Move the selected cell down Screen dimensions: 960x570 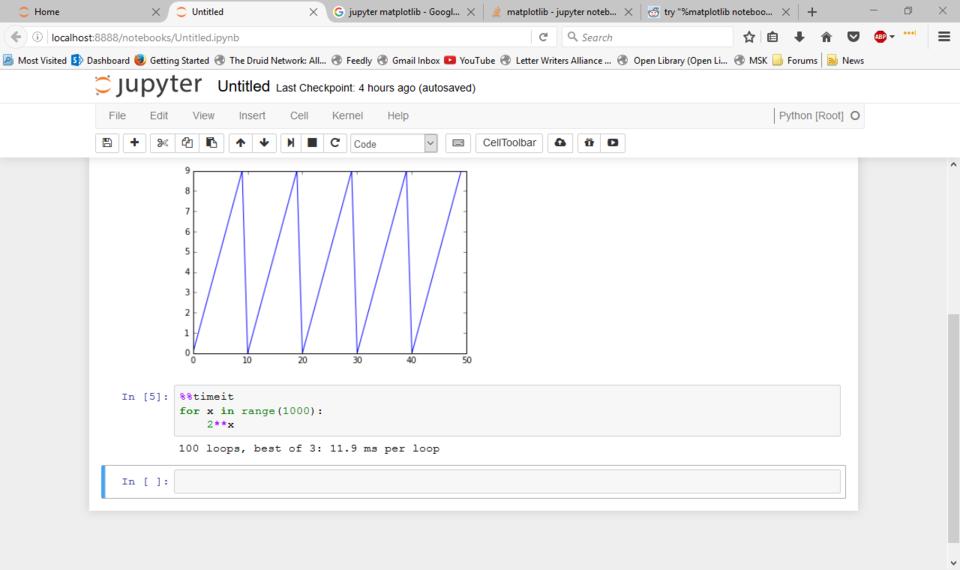264,143
